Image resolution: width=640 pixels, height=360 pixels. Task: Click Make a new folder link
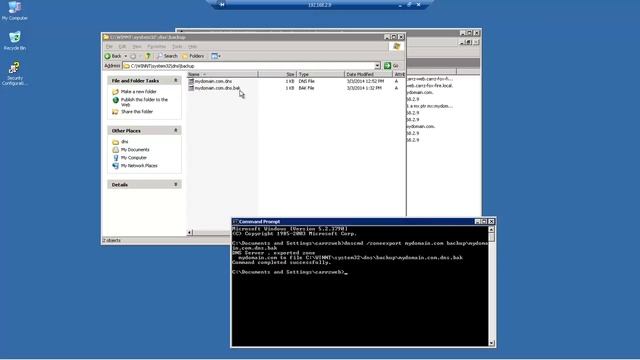[139, 92]
